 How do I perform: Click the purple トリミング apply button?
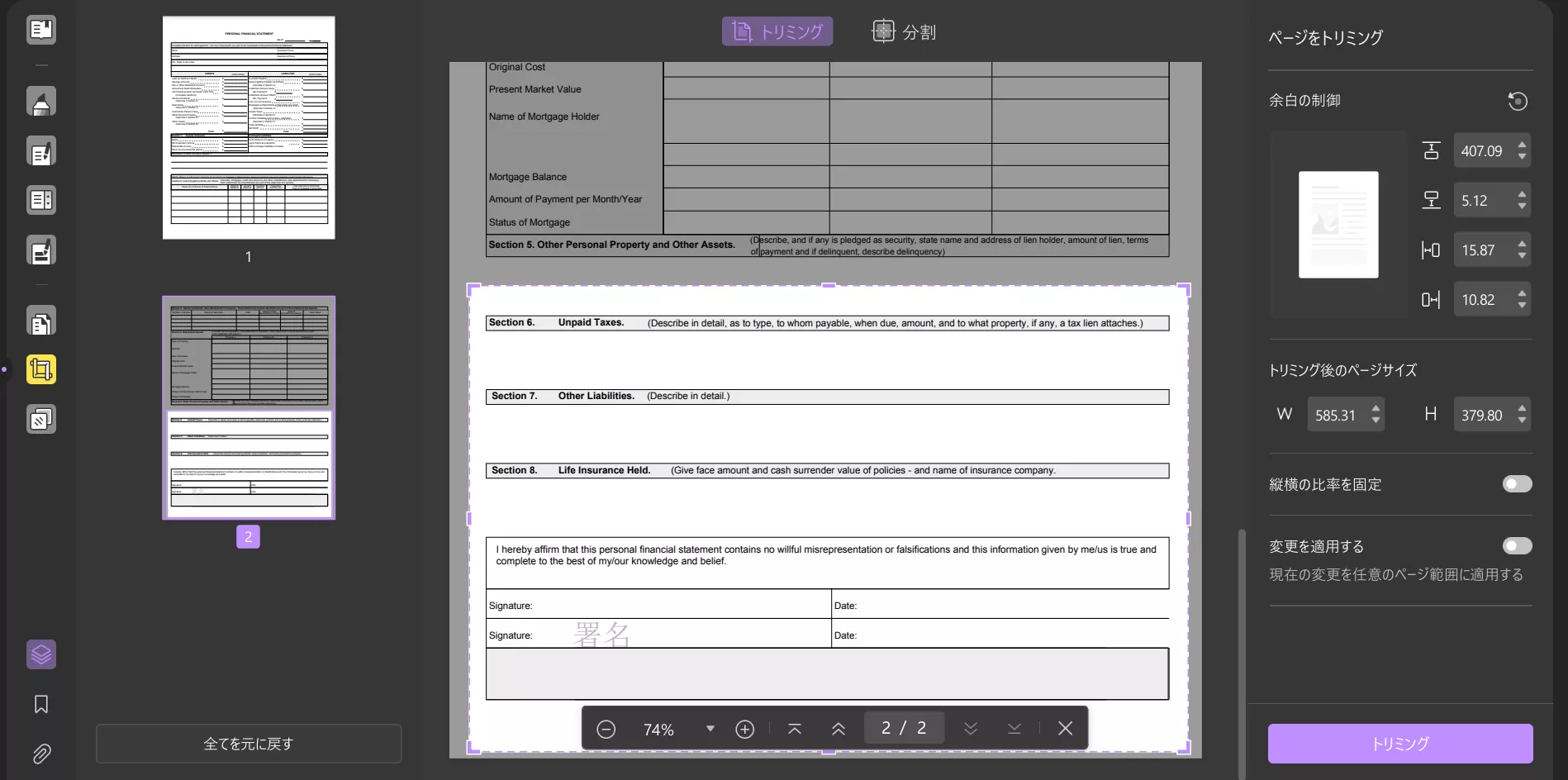pyautogui.click(x=1400, y=744)
